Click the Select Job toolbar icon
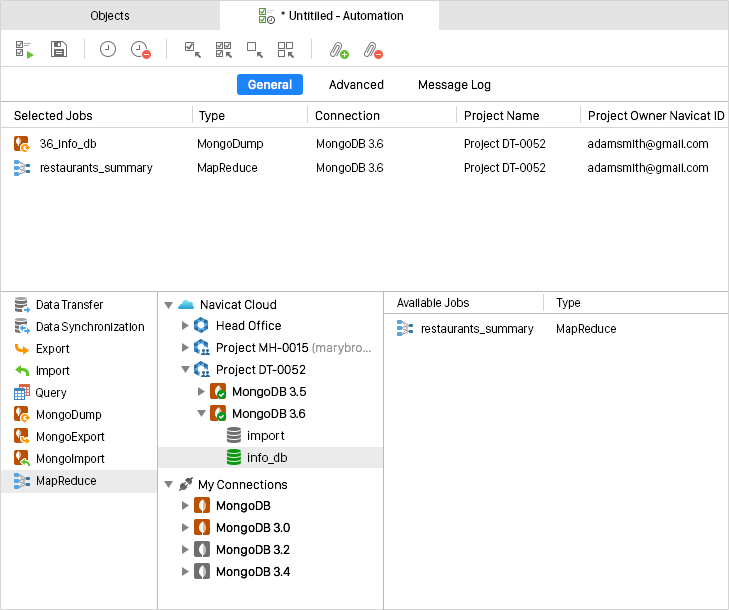 click(192, 49)
